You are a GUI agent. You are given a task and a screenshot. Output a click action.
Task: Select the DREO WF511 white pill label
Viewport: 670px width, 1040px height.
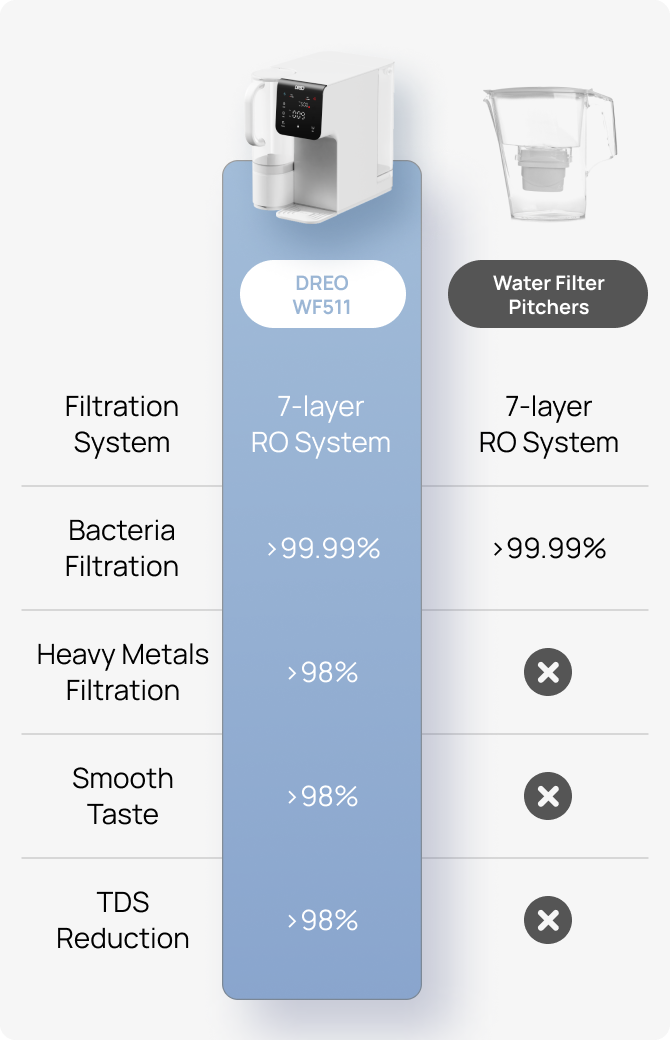click(x=322, y=294)
